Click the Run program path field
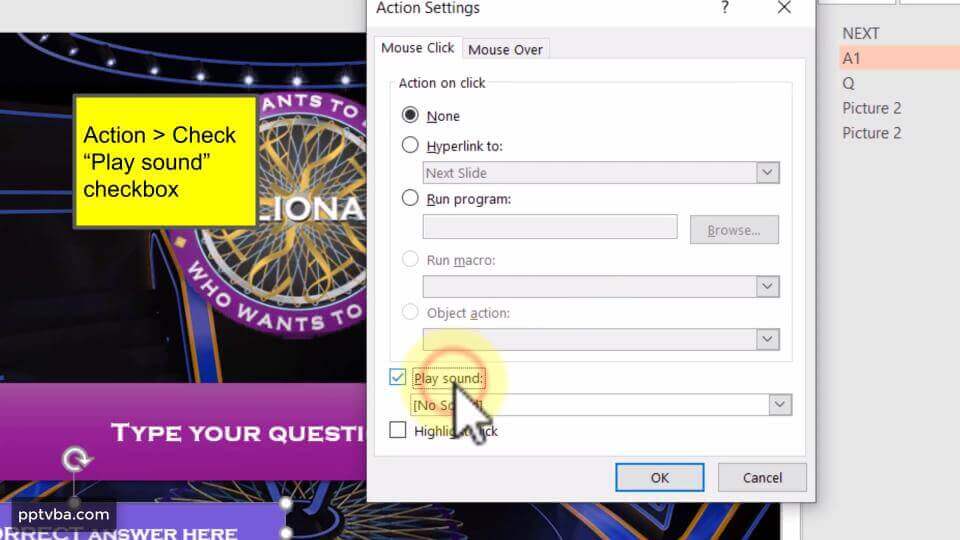960x540 pixels. [x=550, y=227]
